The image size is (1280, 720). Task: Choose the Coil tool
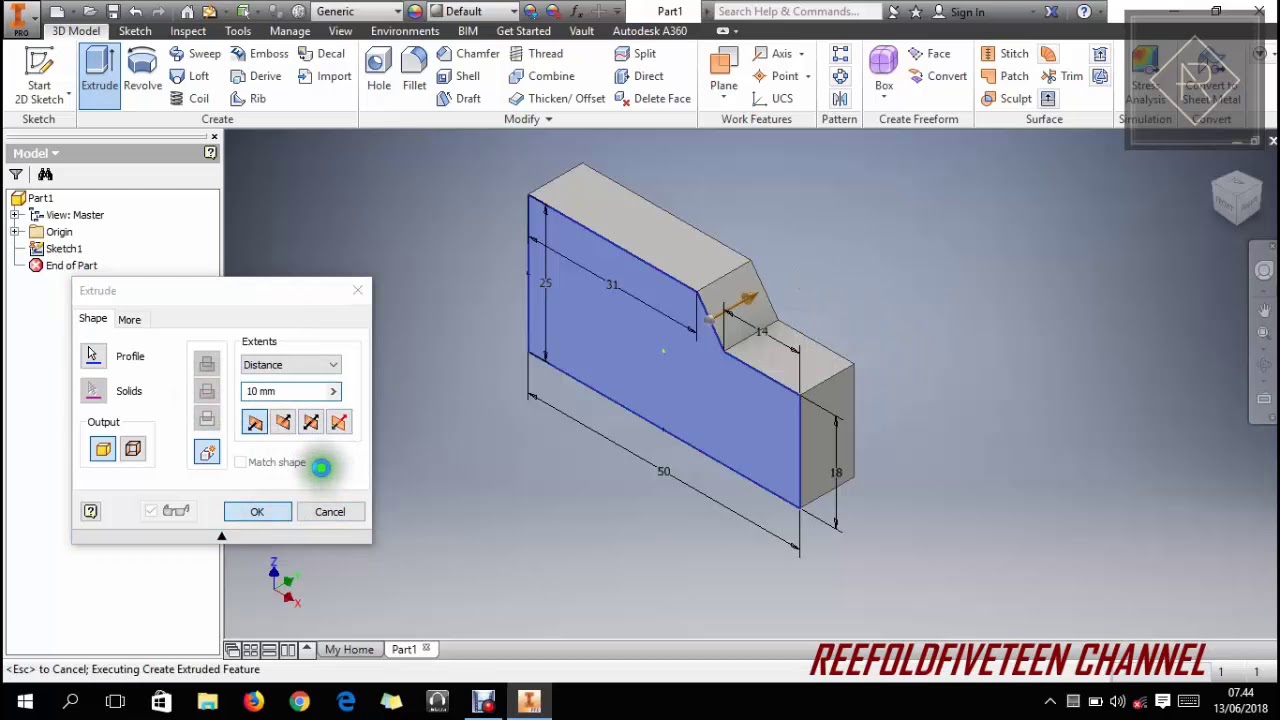190,98
